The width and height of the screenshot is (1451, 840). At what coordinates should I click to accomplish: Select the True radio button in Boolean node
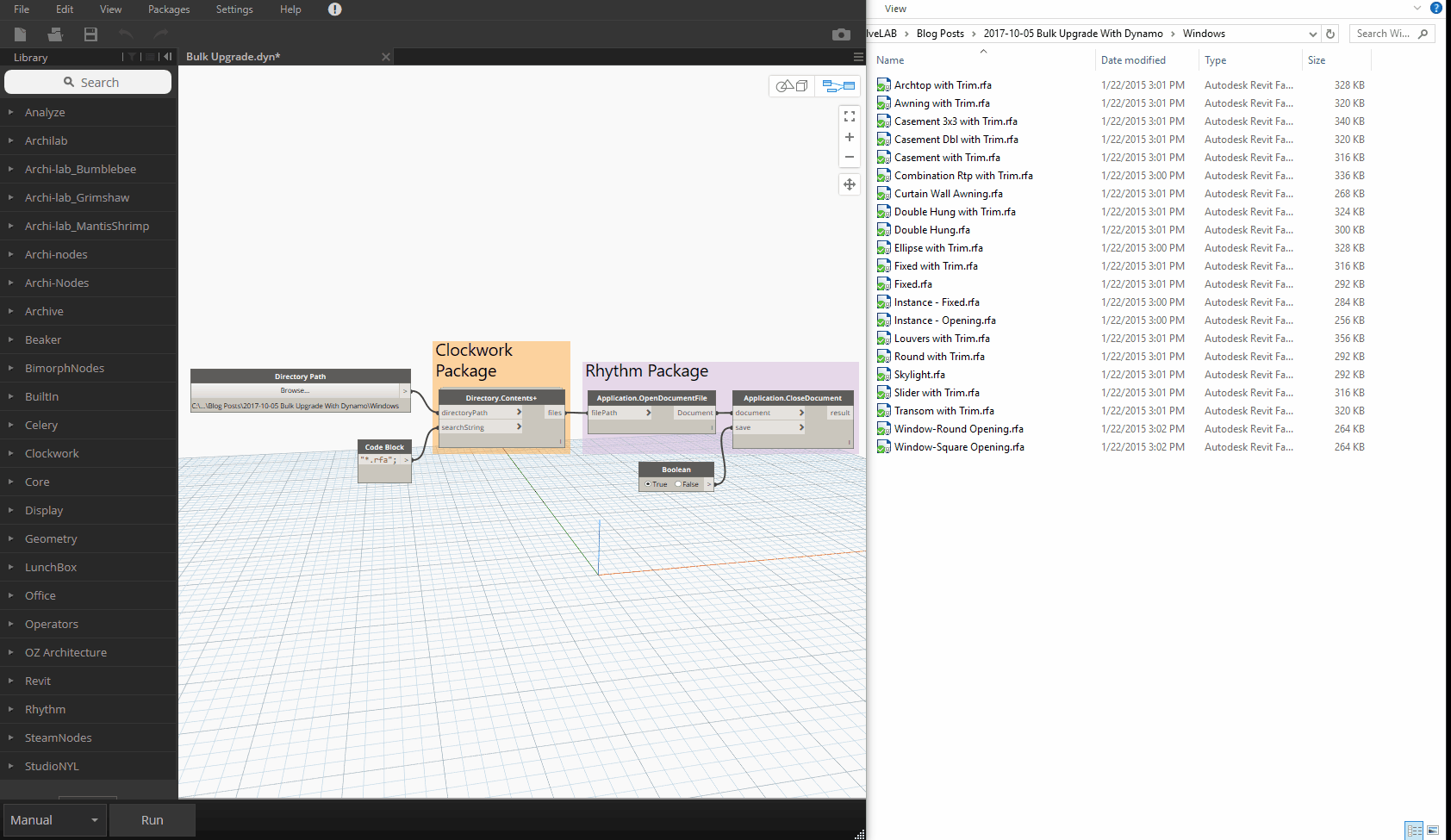[x=648, y=484]
